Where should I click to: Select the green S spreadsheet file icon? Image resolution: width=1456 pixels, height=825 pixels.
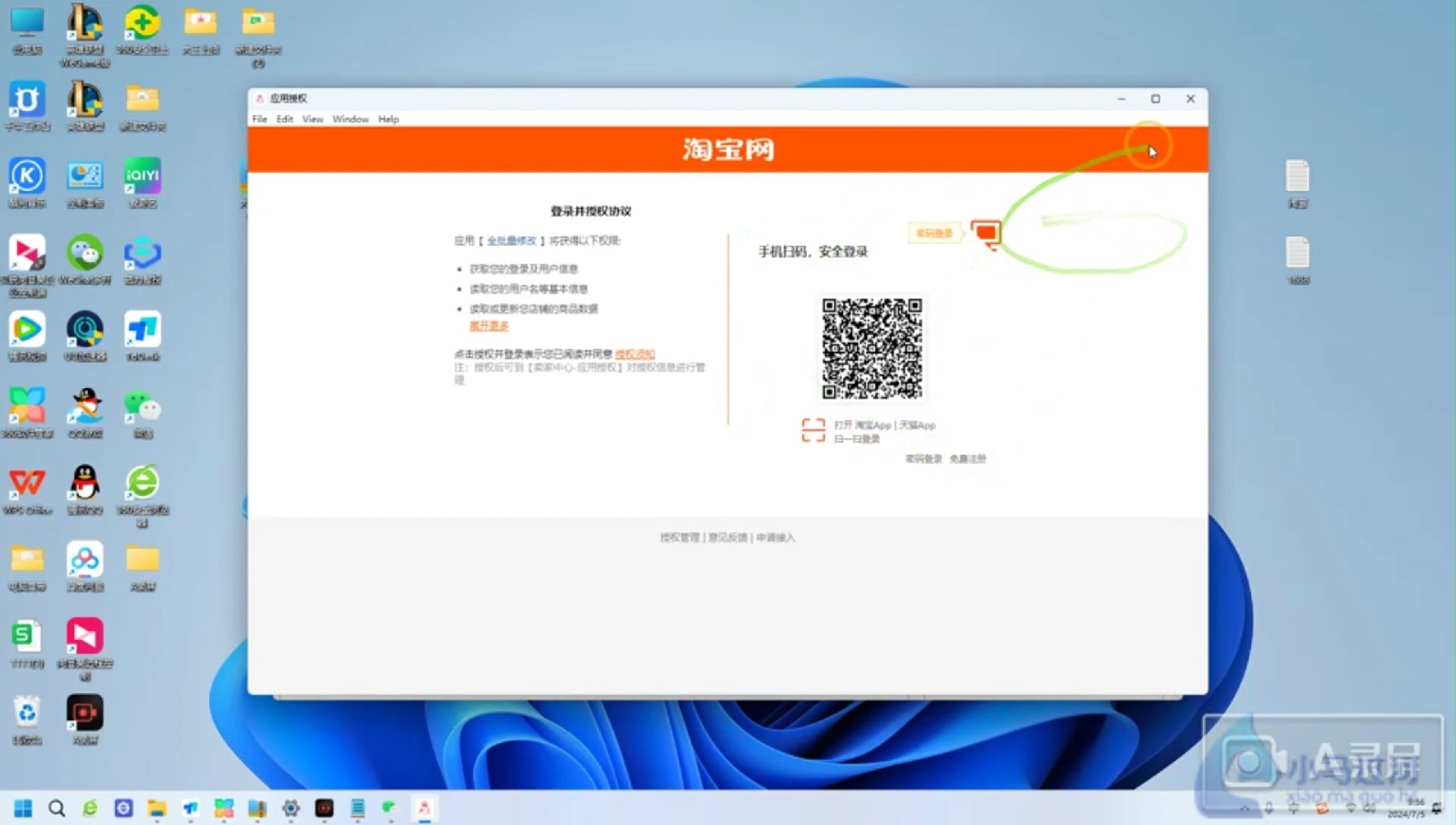(28, 643)
